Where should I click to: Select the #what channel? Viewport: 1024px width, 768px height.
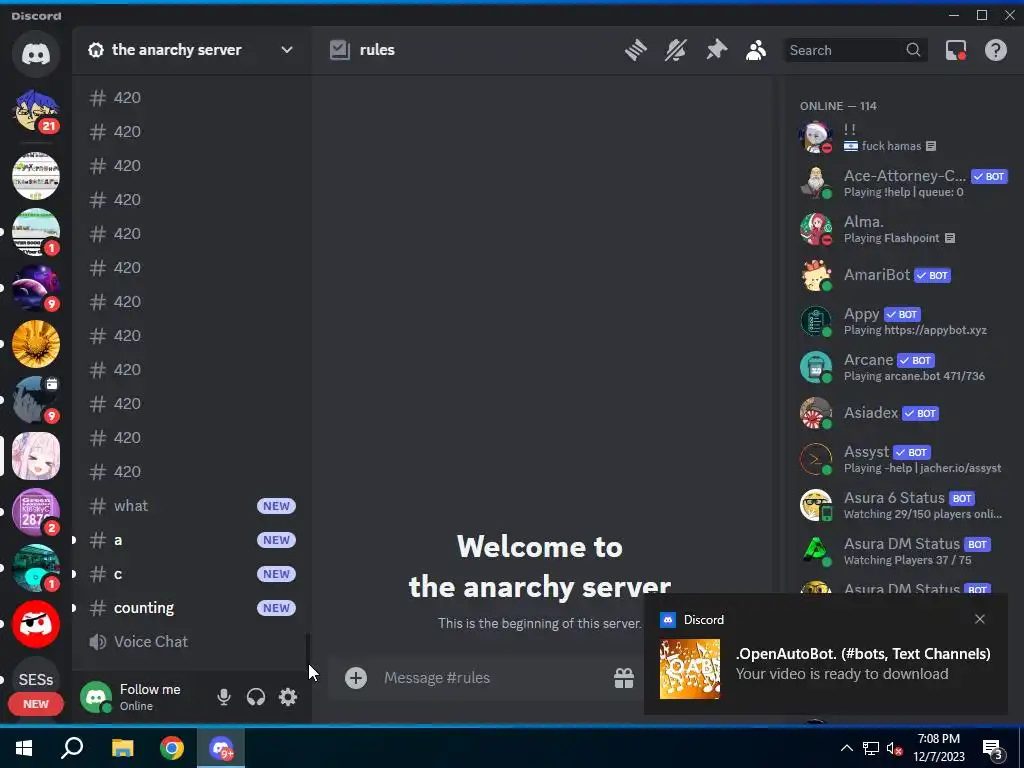point(192,505)
